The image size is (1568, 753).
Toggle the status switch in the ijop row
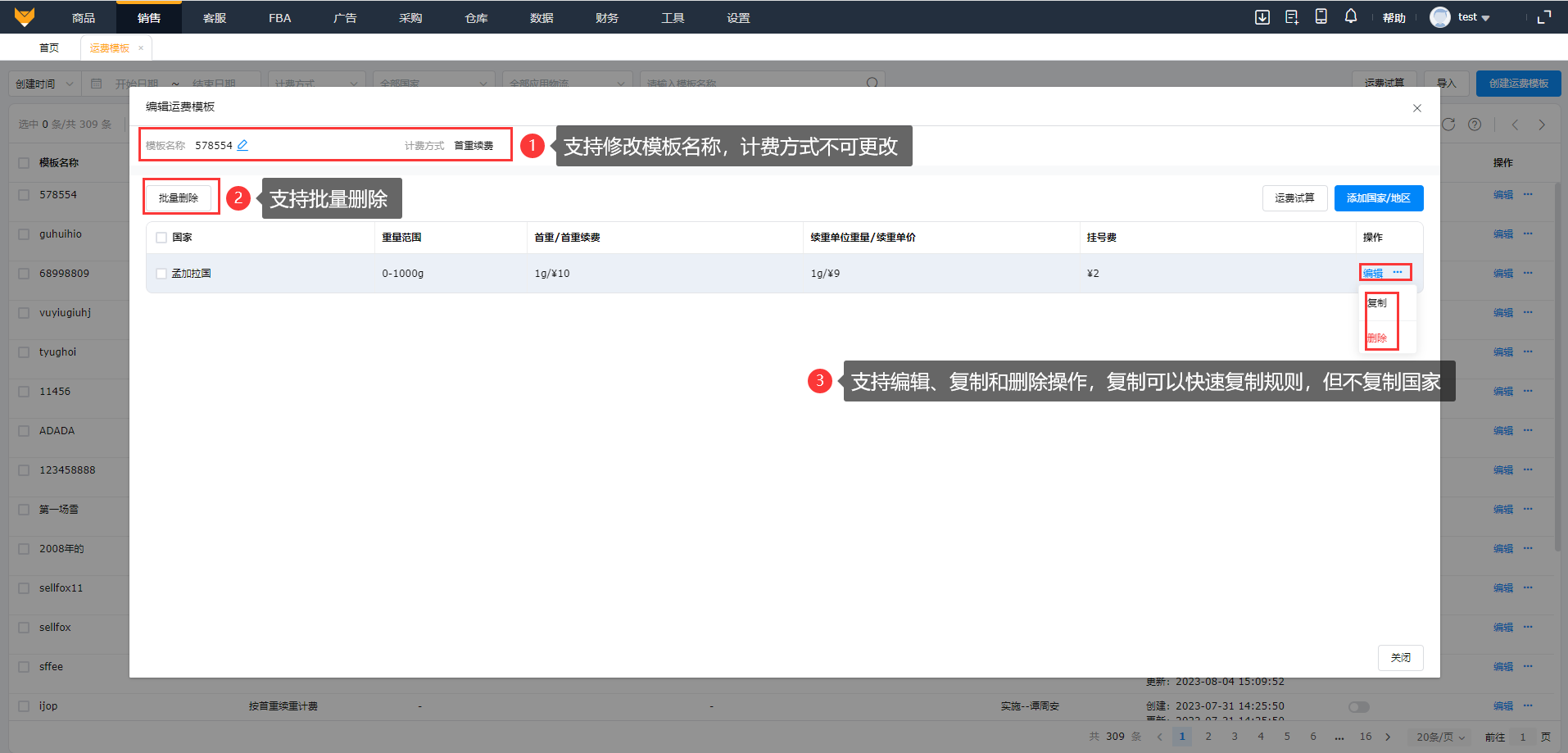coord(1358,706)
